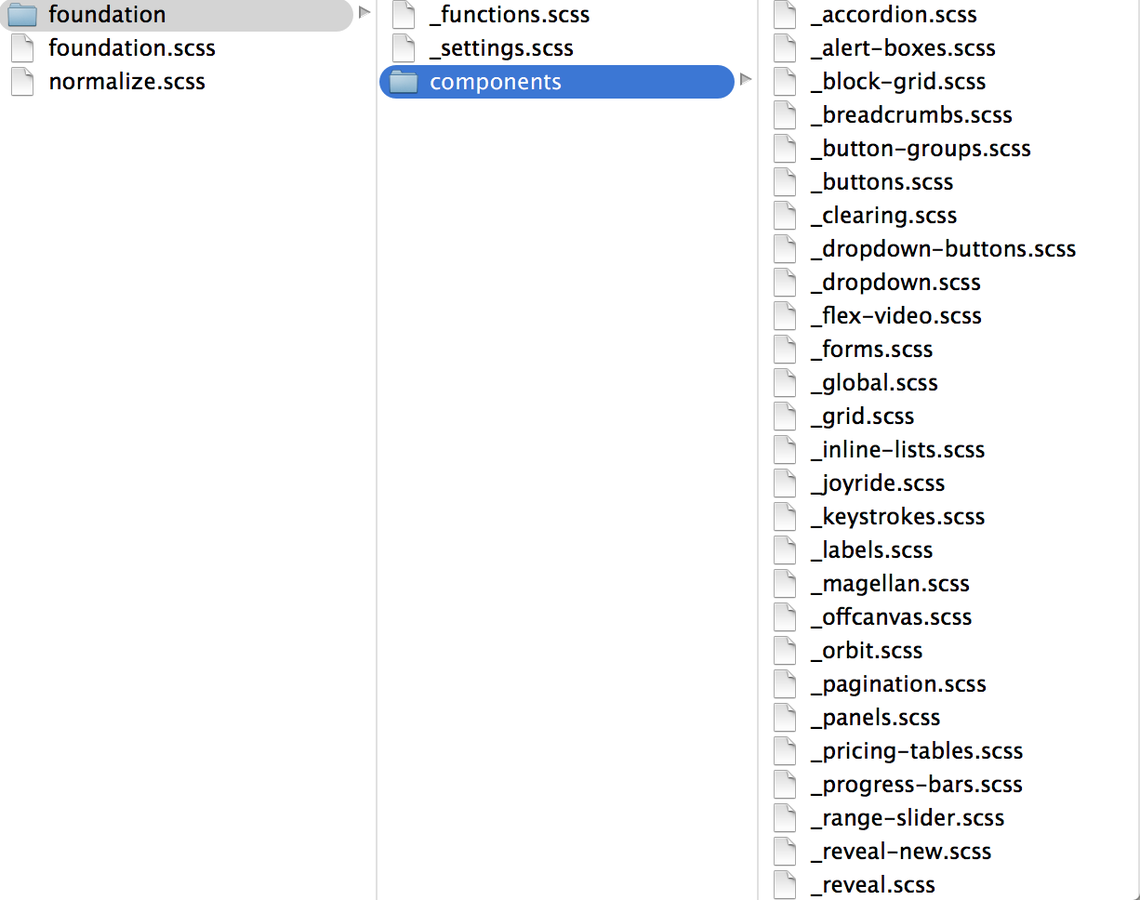Click the _settings.scss file icon
1140x900 pixels.
404,48
